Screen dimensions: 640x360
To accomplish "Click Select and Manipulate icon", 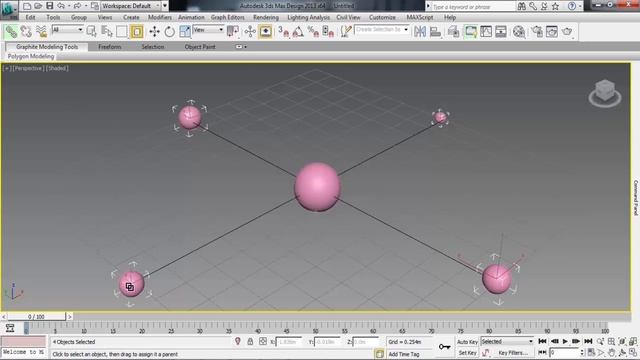I will (x=250, y=31).
